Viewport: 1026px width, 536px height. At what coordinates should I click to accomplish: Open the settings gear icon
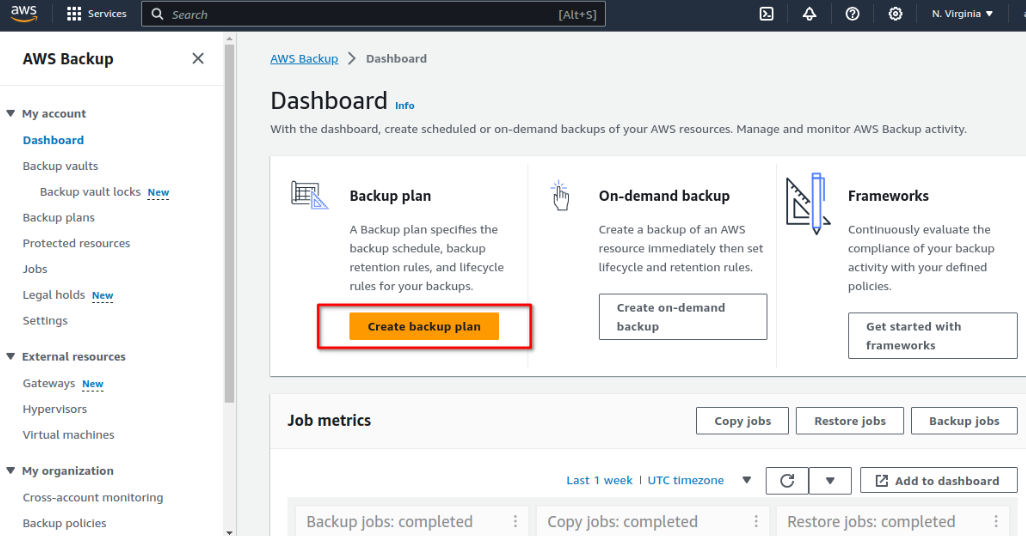pyautogui.click(x=895, y=14)
